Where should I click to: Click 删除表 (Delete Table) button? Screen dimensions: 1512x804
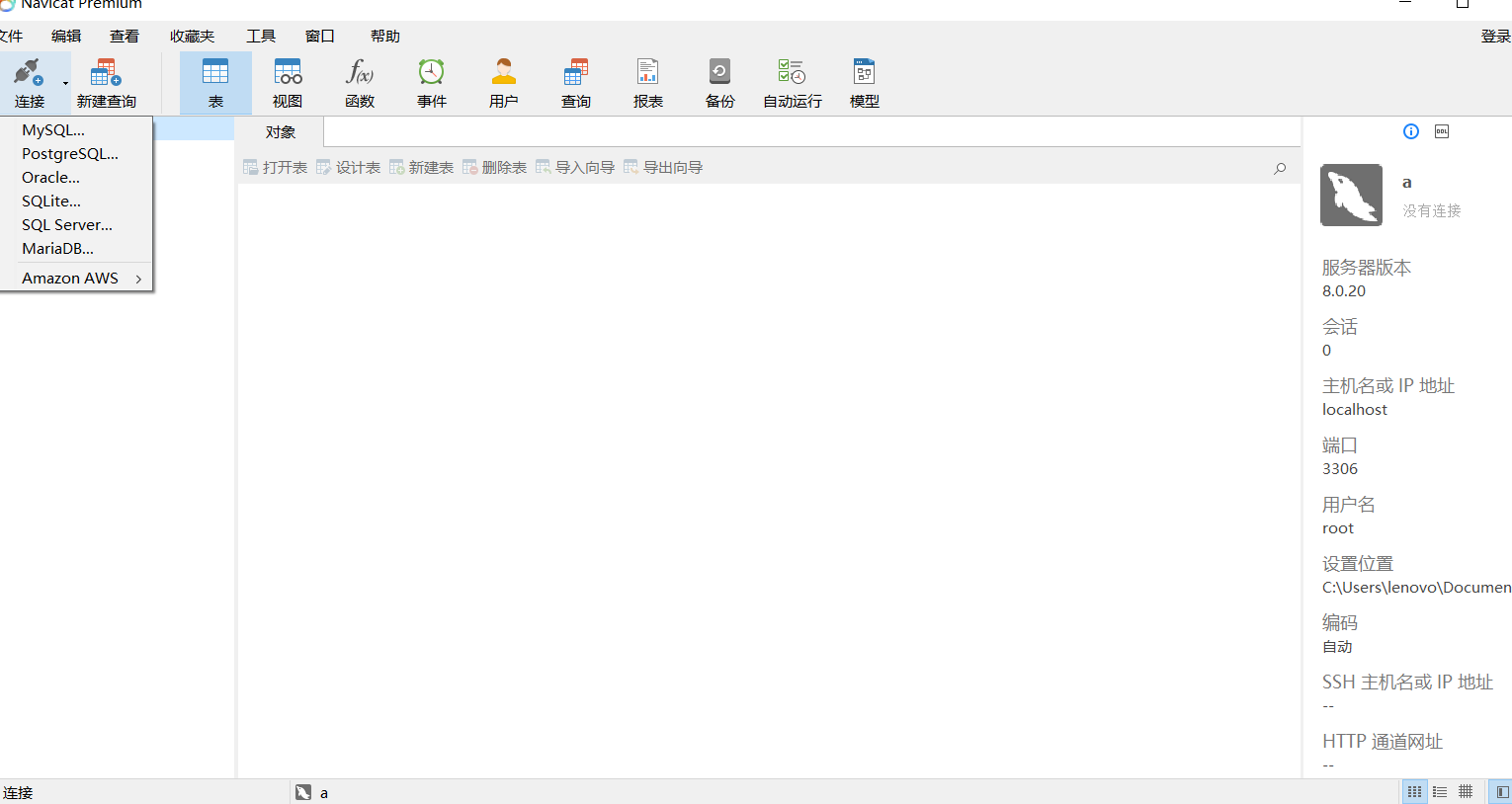coord(495,168)
